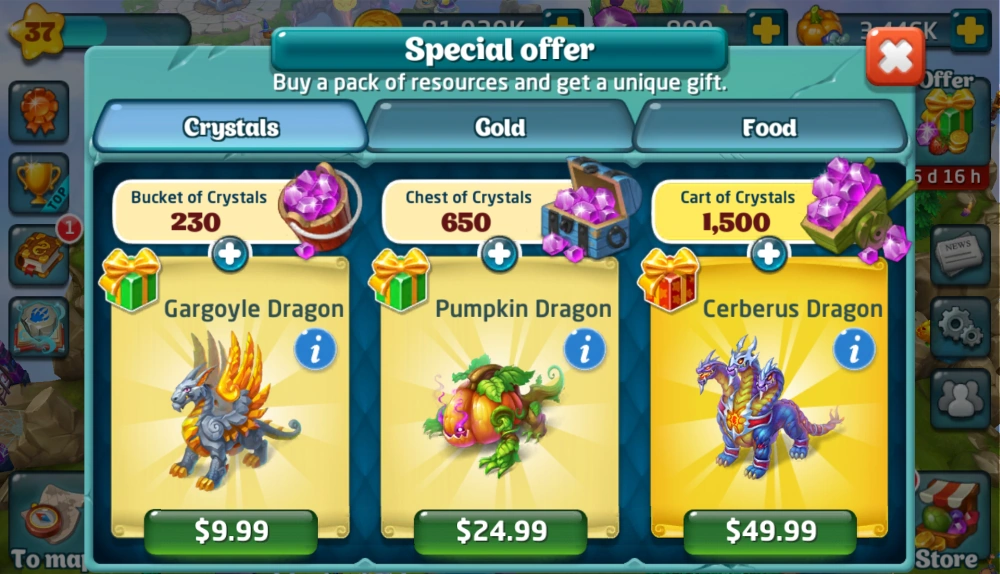This screenshot has width=1000, height=574.
Task: Open Pumpkin Dragon info icon
Action: [584, 350]
